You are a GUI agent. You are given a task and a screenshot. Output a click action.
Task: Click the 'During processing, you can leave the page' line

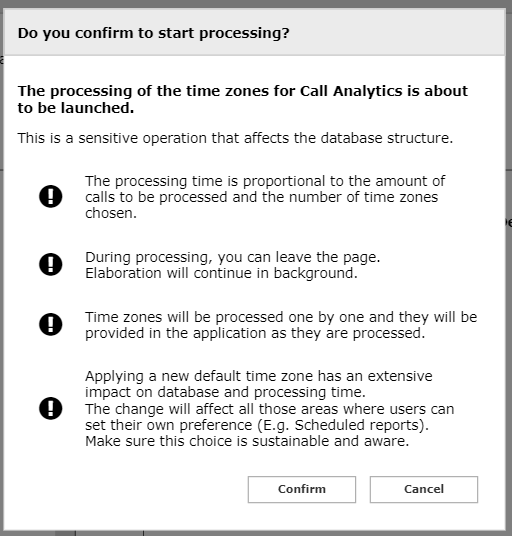(x=232, y=257)
